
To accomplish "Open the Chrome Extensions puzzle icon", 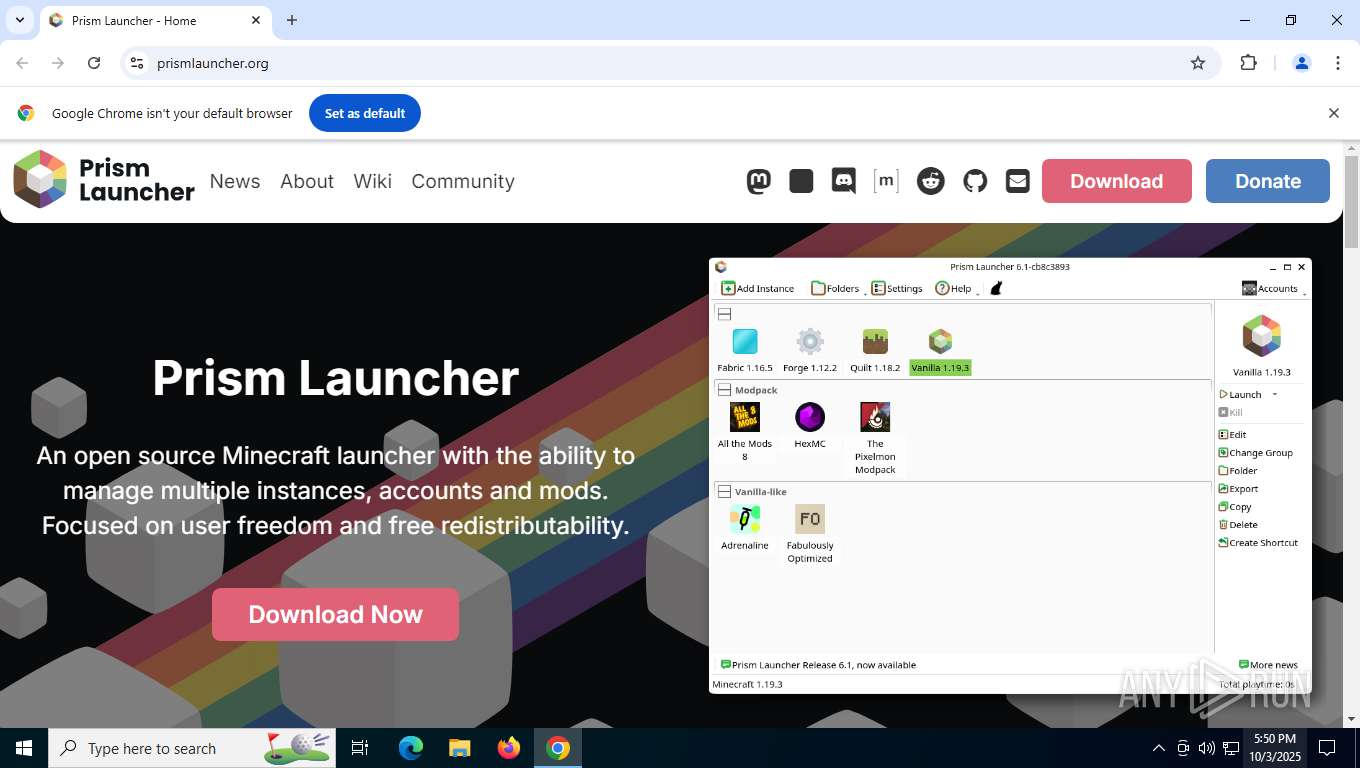I will [1248, 63].
